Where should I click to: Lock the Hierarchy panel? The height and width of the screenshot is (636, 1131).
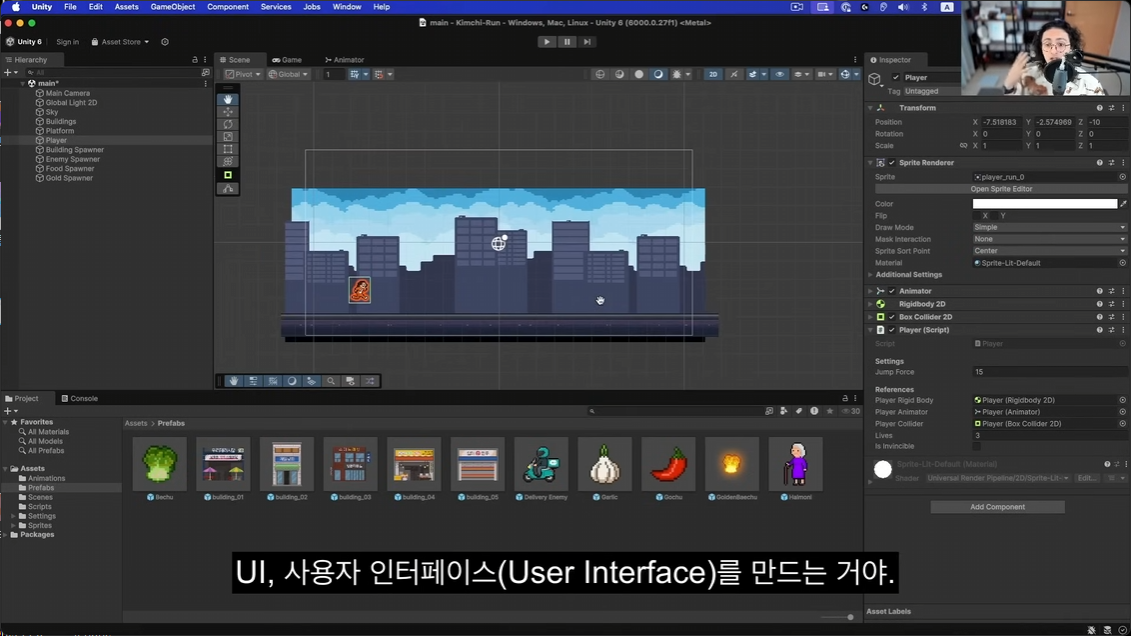click(195, 60)
